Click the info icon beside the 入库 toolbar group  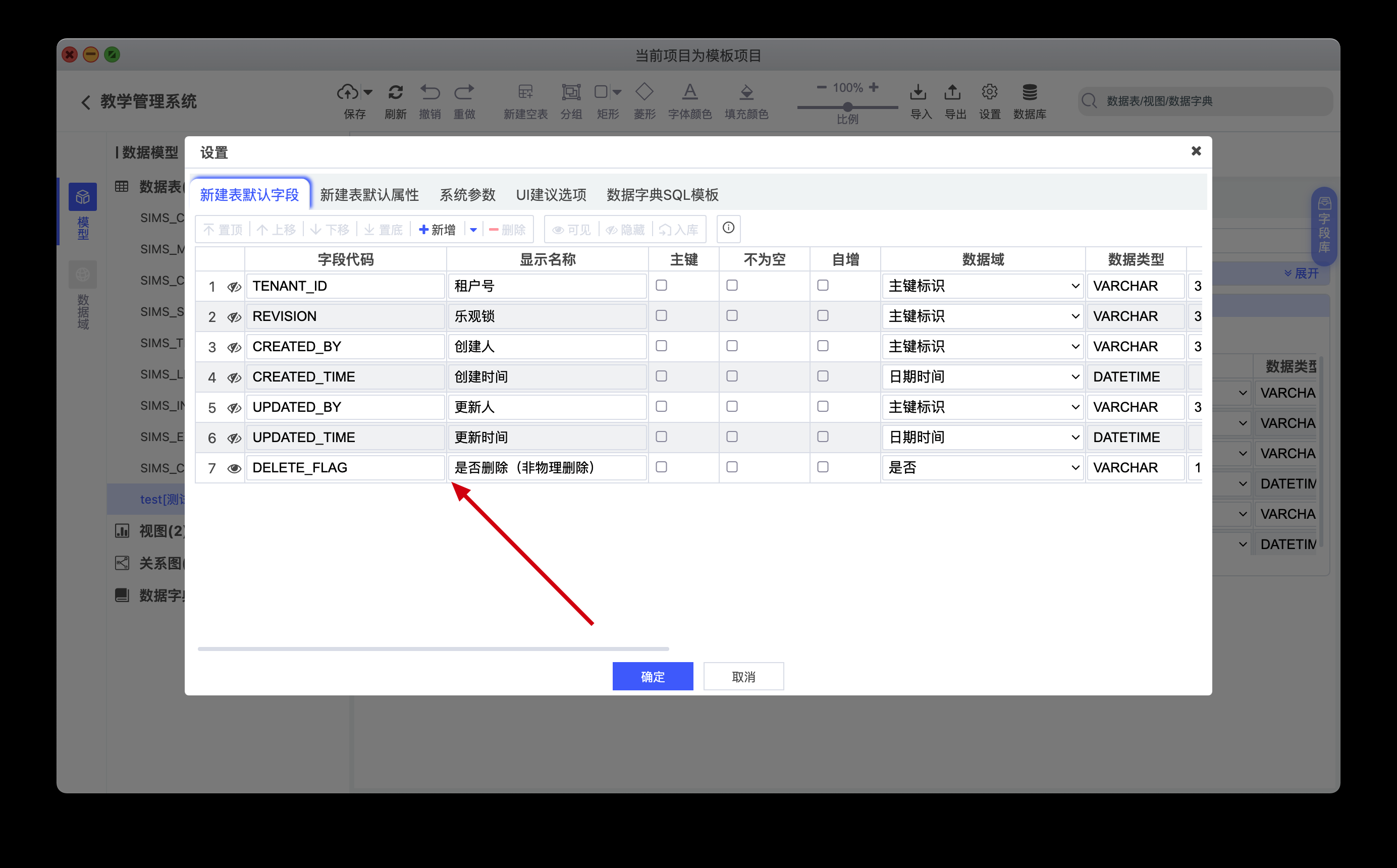click(728, 229)
